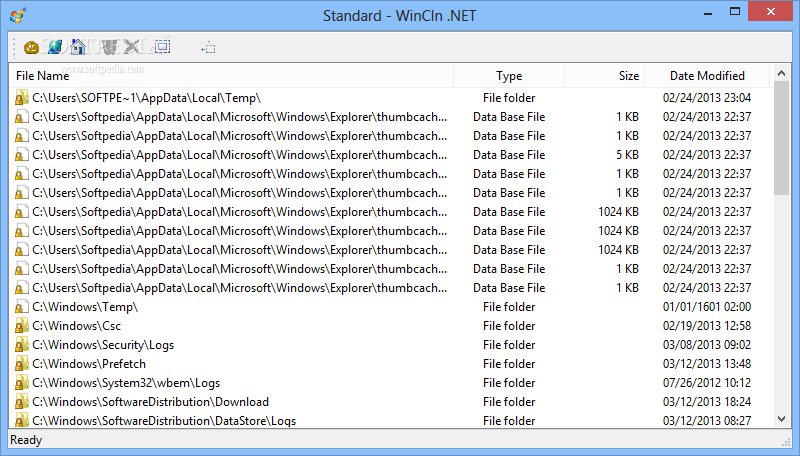Click the toolbar drag handle grip

(x=15, y=47)
